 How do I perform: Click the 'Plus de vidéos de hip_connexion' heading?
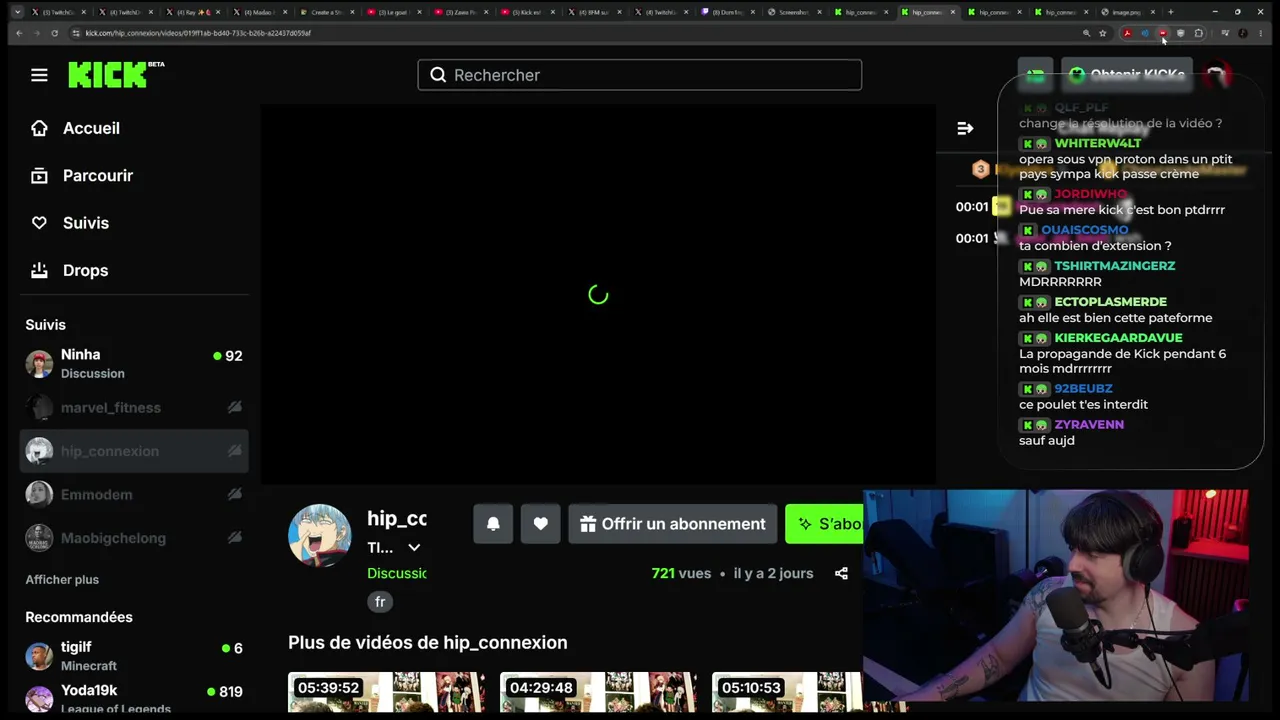click(x=428, y=643)
